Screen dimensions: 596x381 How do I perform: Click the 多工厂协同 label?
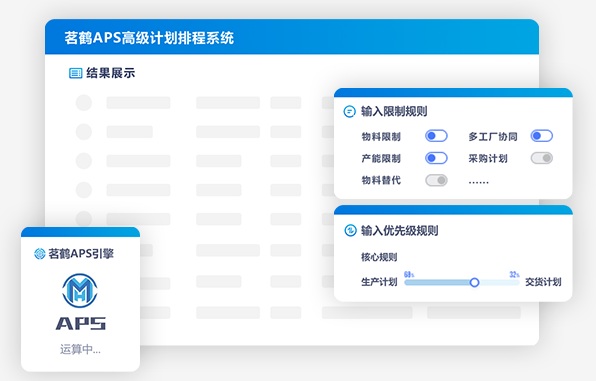tap(493, 136)
